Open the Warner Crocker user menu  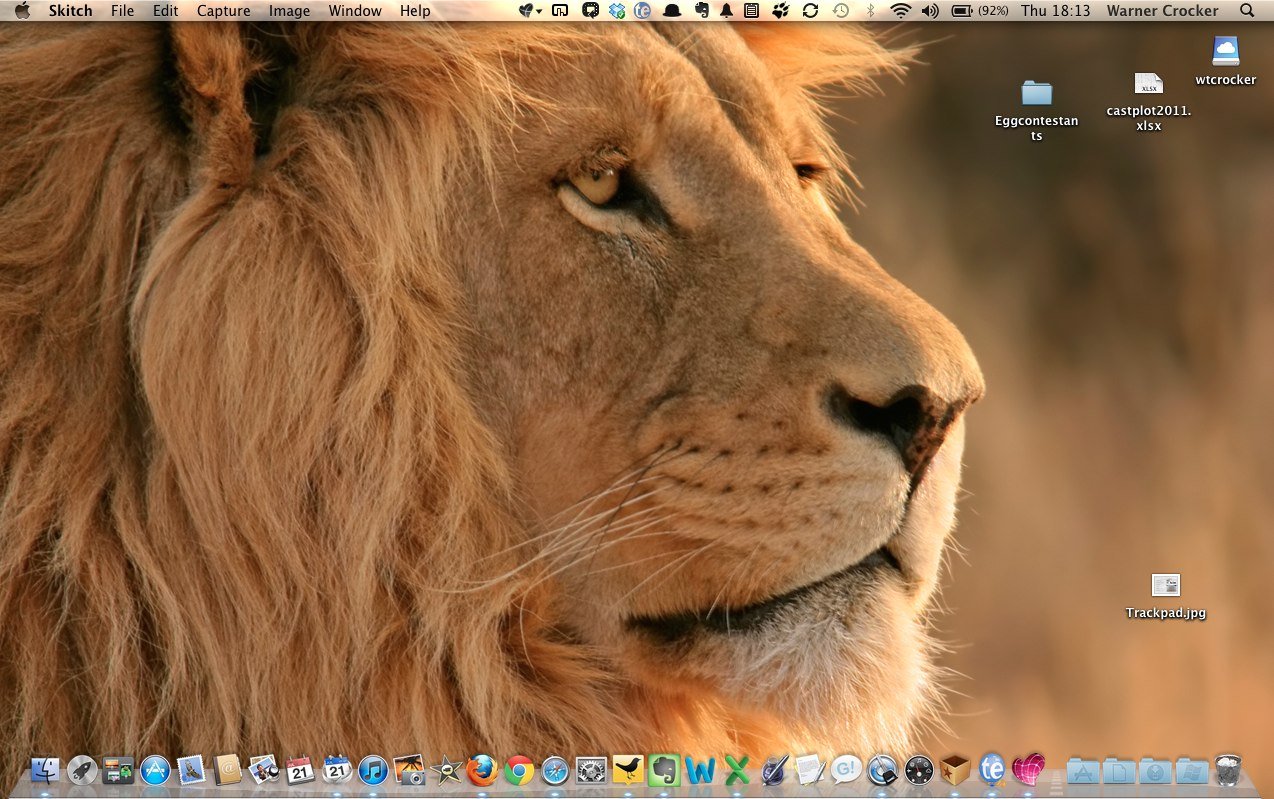point(1163,11)
